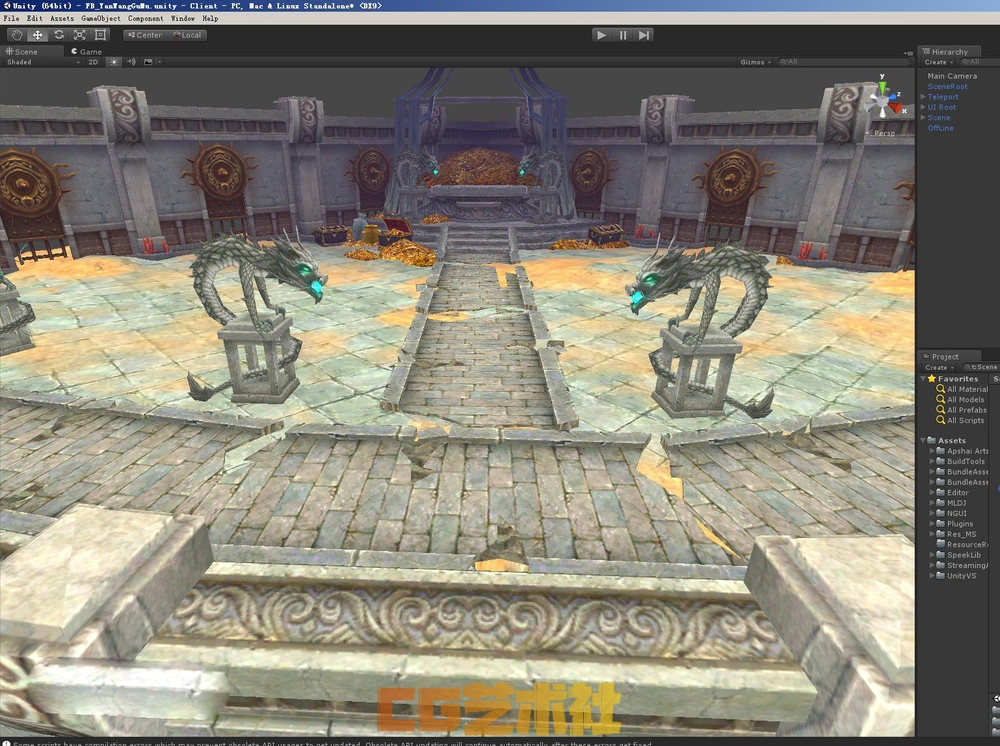Toggle pivot mode Center button
Image resolution: width=1000 pixels, height=746 pixels.
[145, 35]
